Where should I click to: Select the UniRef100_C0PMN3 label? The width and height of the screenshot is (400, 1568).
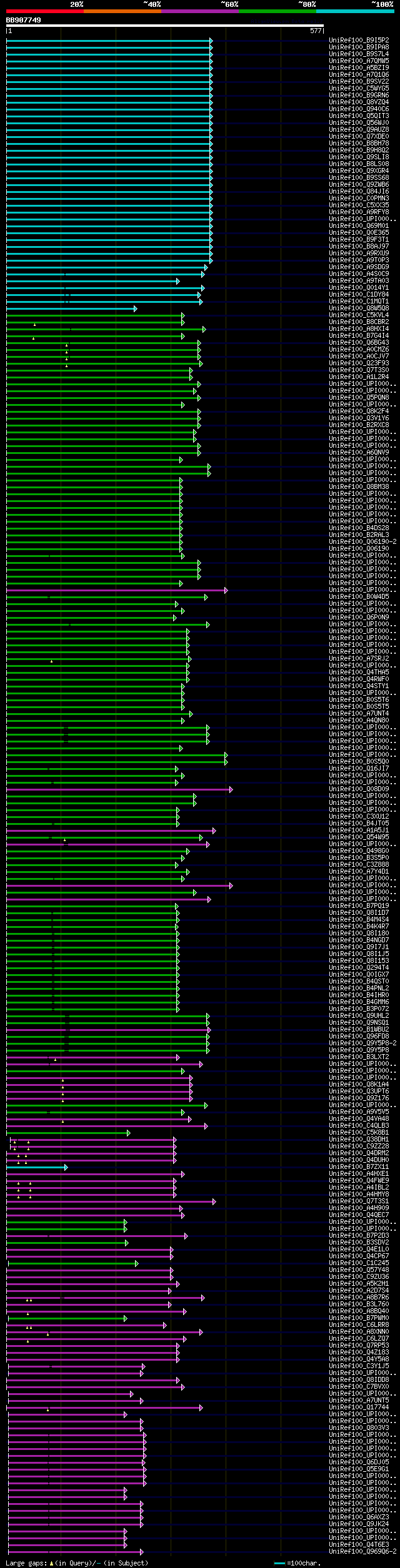pos(359,198)
